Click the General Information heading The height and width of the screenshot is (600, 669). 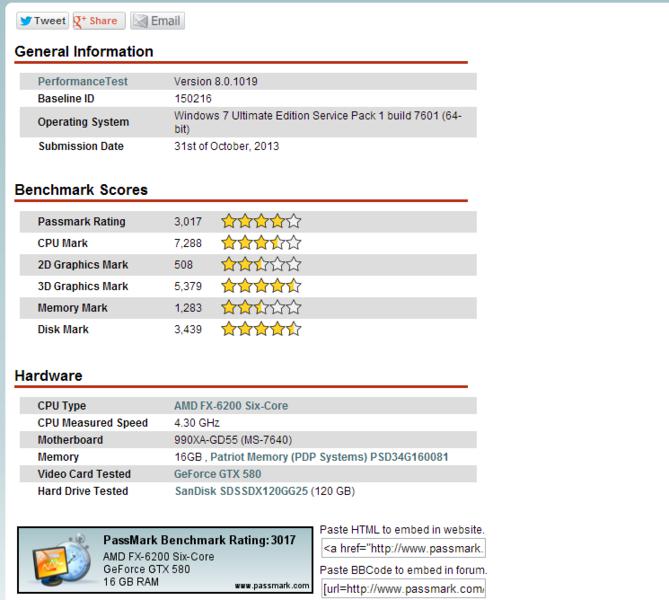coord(84,51)
